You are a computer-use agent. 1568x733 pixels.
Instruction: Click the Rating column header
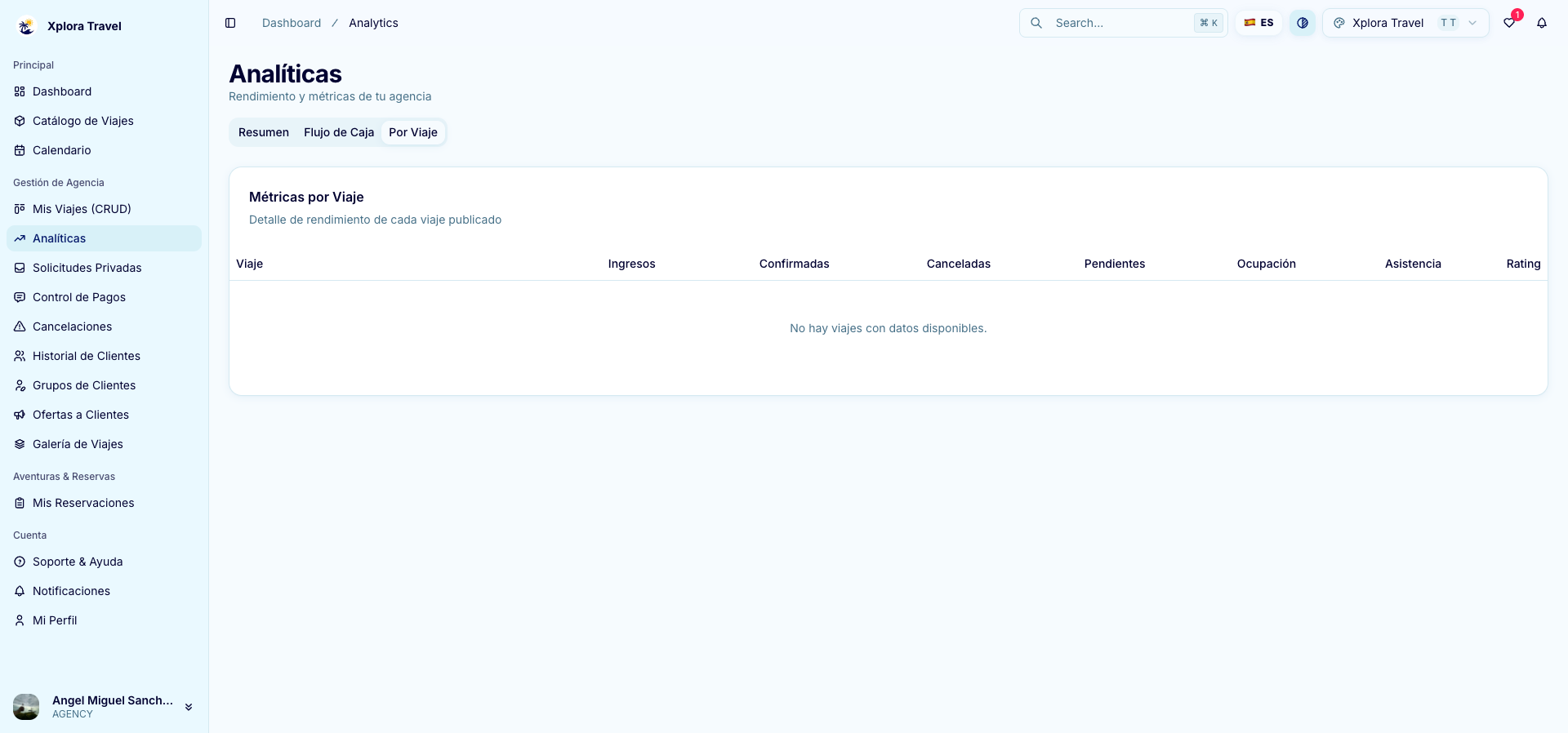point(1523,264)
